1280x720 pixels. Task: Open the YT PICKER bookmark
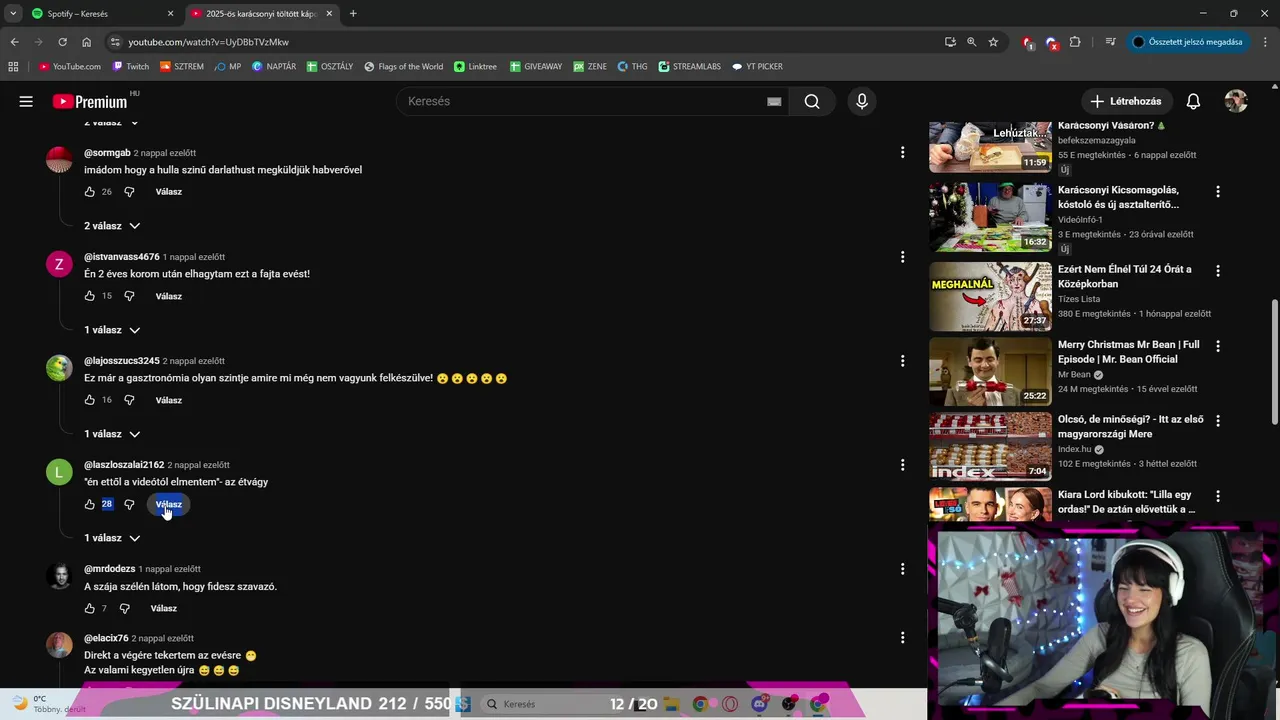[x=757, y=67]
